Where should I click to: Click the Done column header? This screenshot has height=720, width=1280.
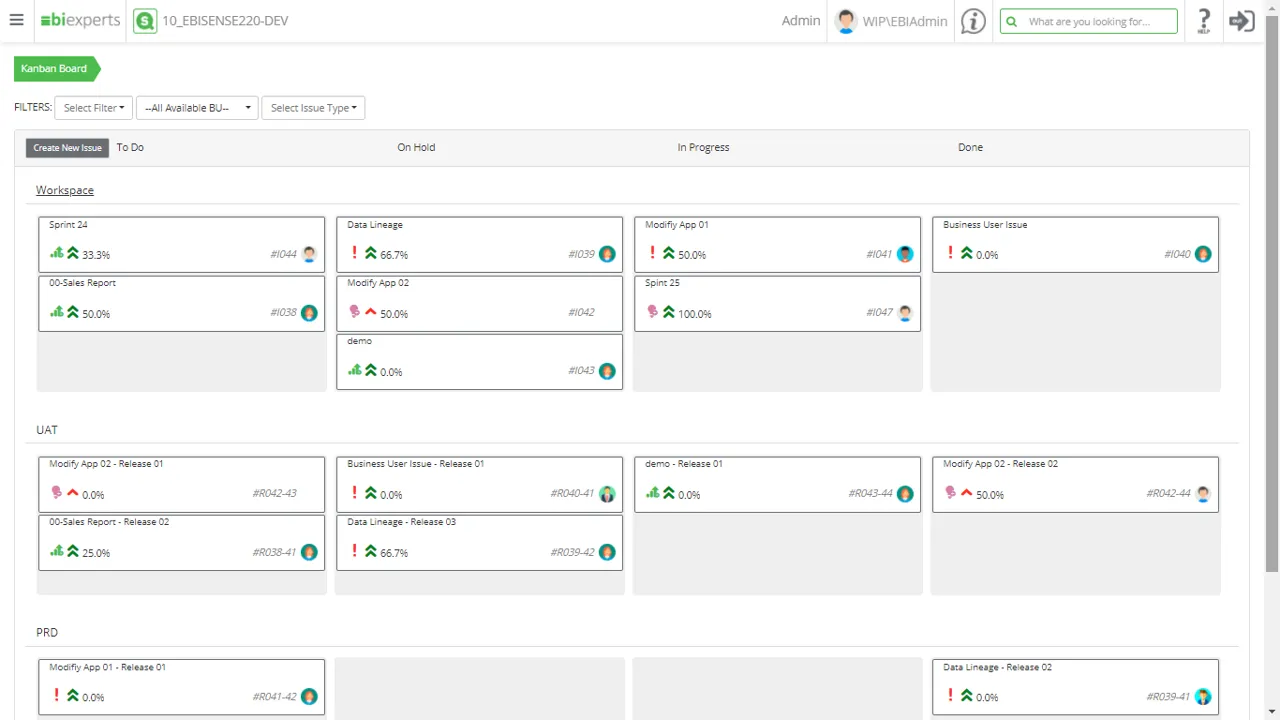(x=970, y=147)
